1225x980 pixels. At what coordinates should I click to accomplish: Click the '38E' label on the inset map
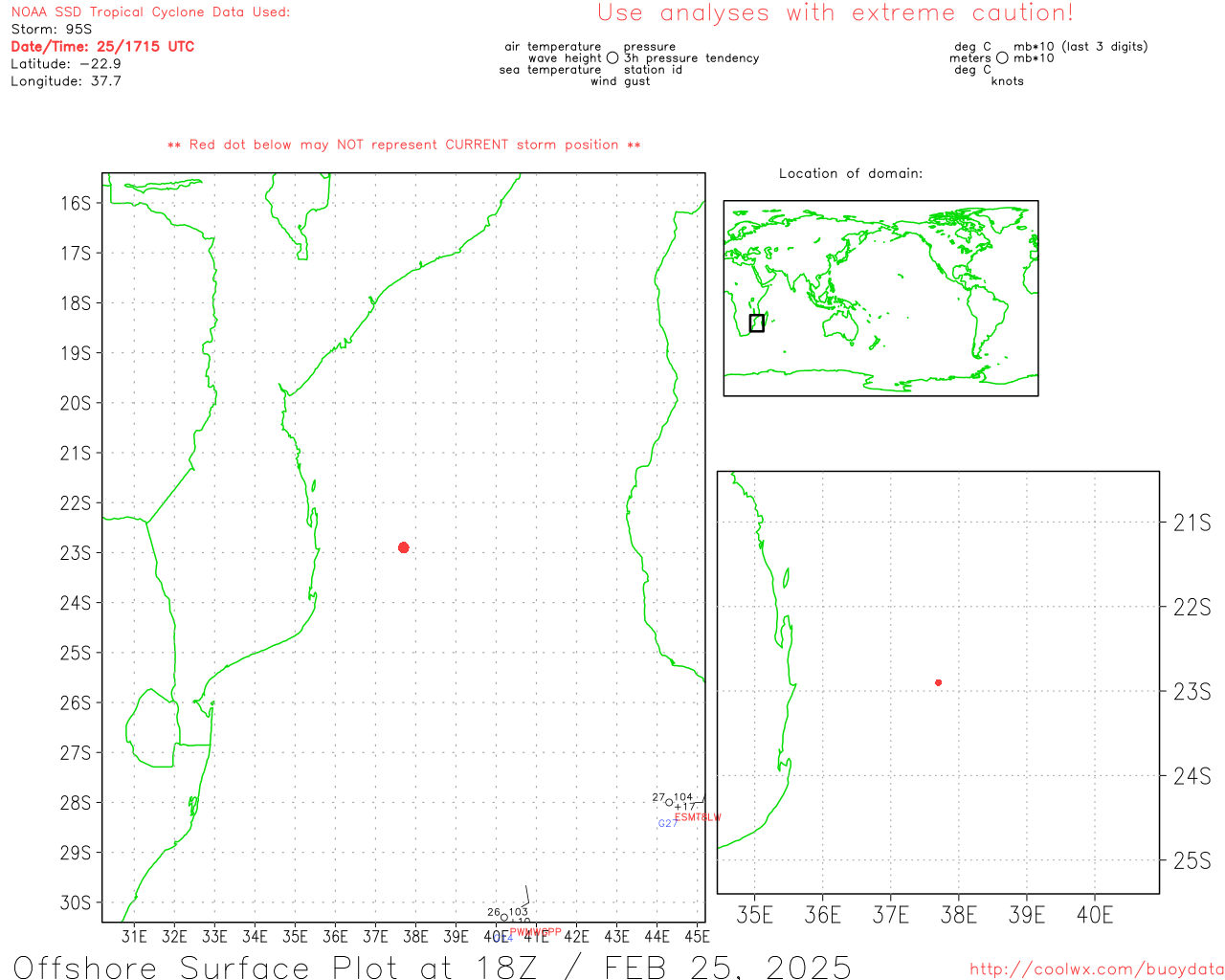tap(959, 916)
